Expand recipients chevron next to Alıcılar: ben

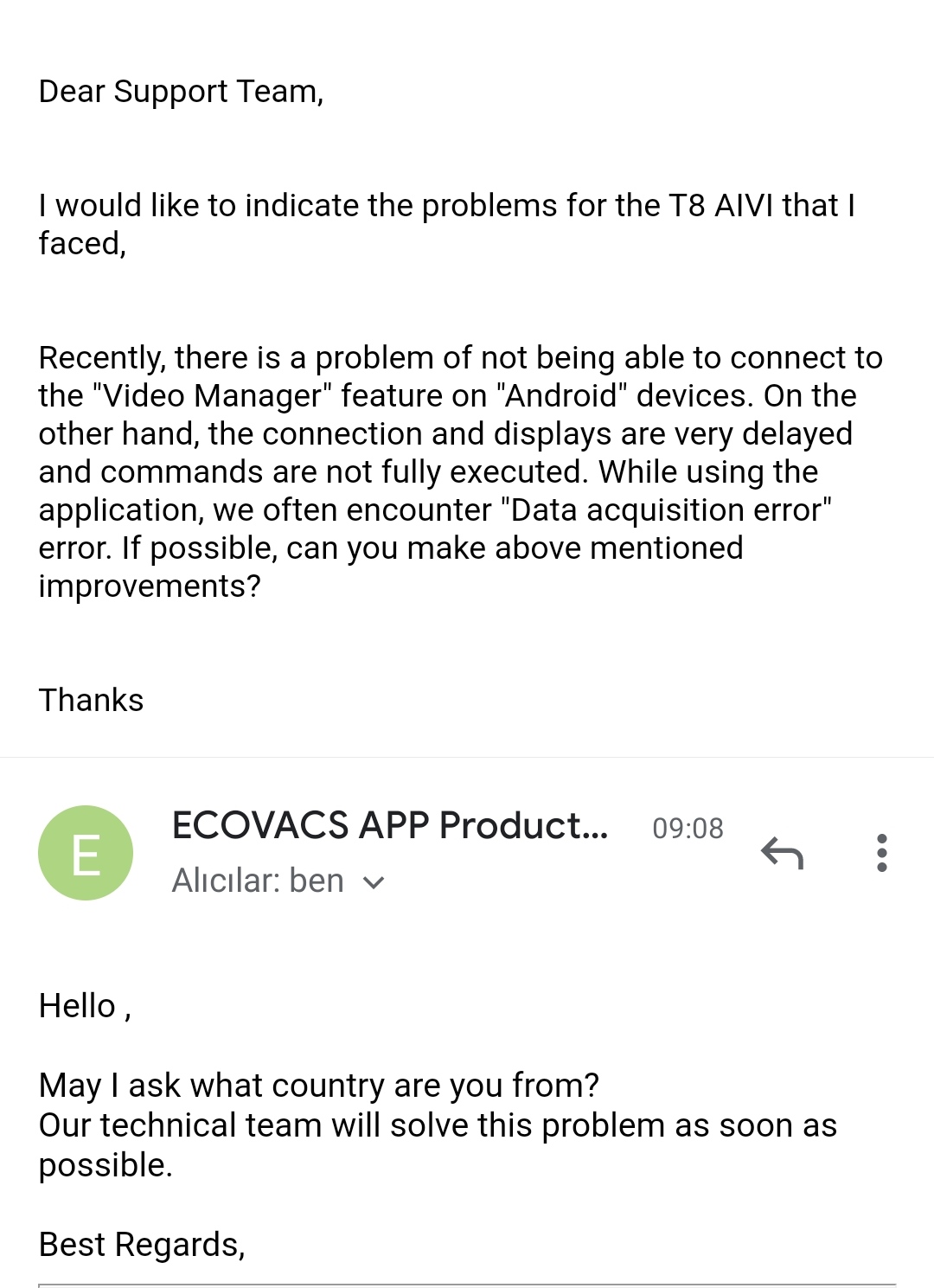pos(374,882)
